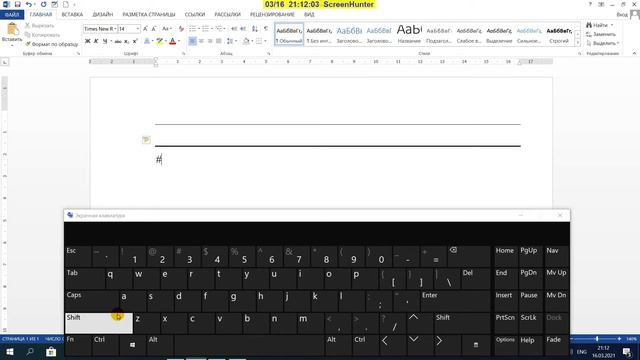Image resolution: width=640 pixels, height=360 pixels.
Task: Clear all formatting
Action: [x=181, y=29]
